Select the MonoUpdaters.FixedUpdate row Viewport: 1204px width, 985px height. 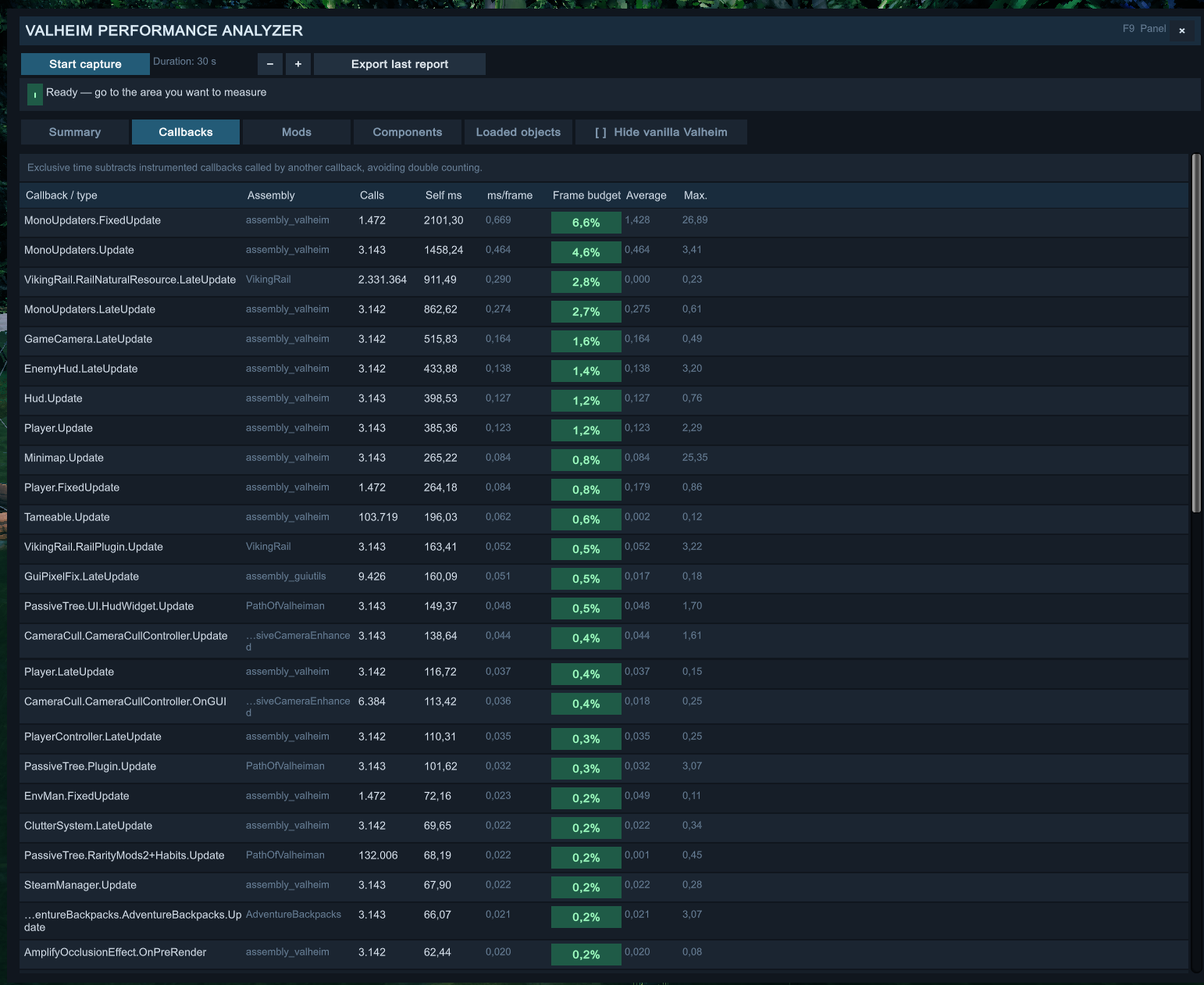604,222
